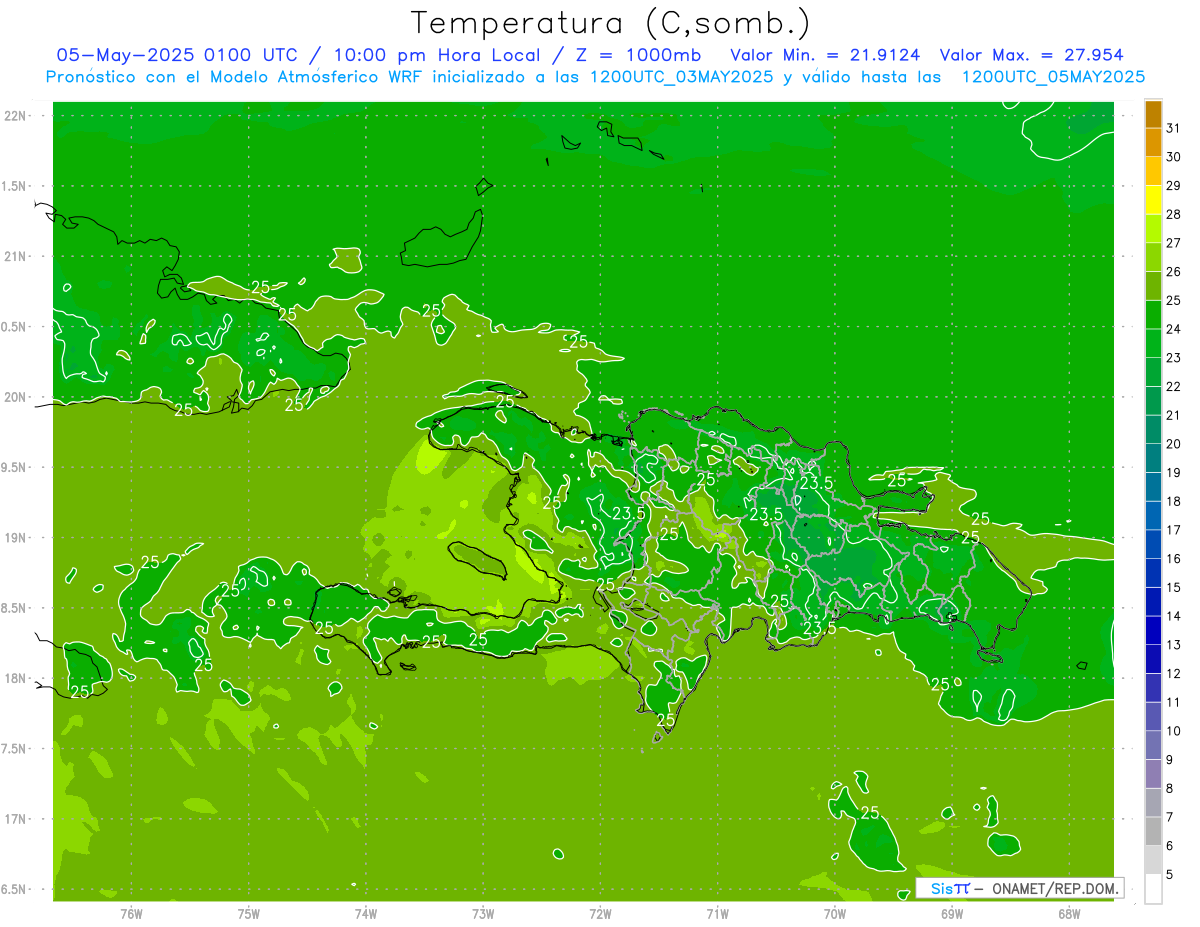Click the 'Temperatura (C,somb.)' chart title
Viewport: 1200px width, 927px height.
click(x=611, y=23)
